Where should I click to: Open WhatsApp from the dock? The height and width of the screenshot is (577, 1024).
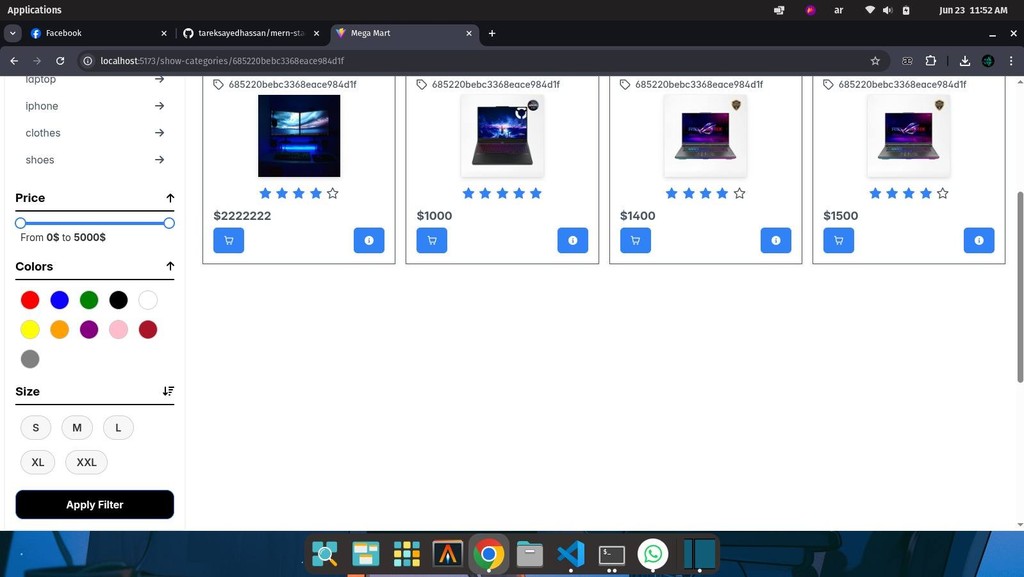click(x=653, y=554)
